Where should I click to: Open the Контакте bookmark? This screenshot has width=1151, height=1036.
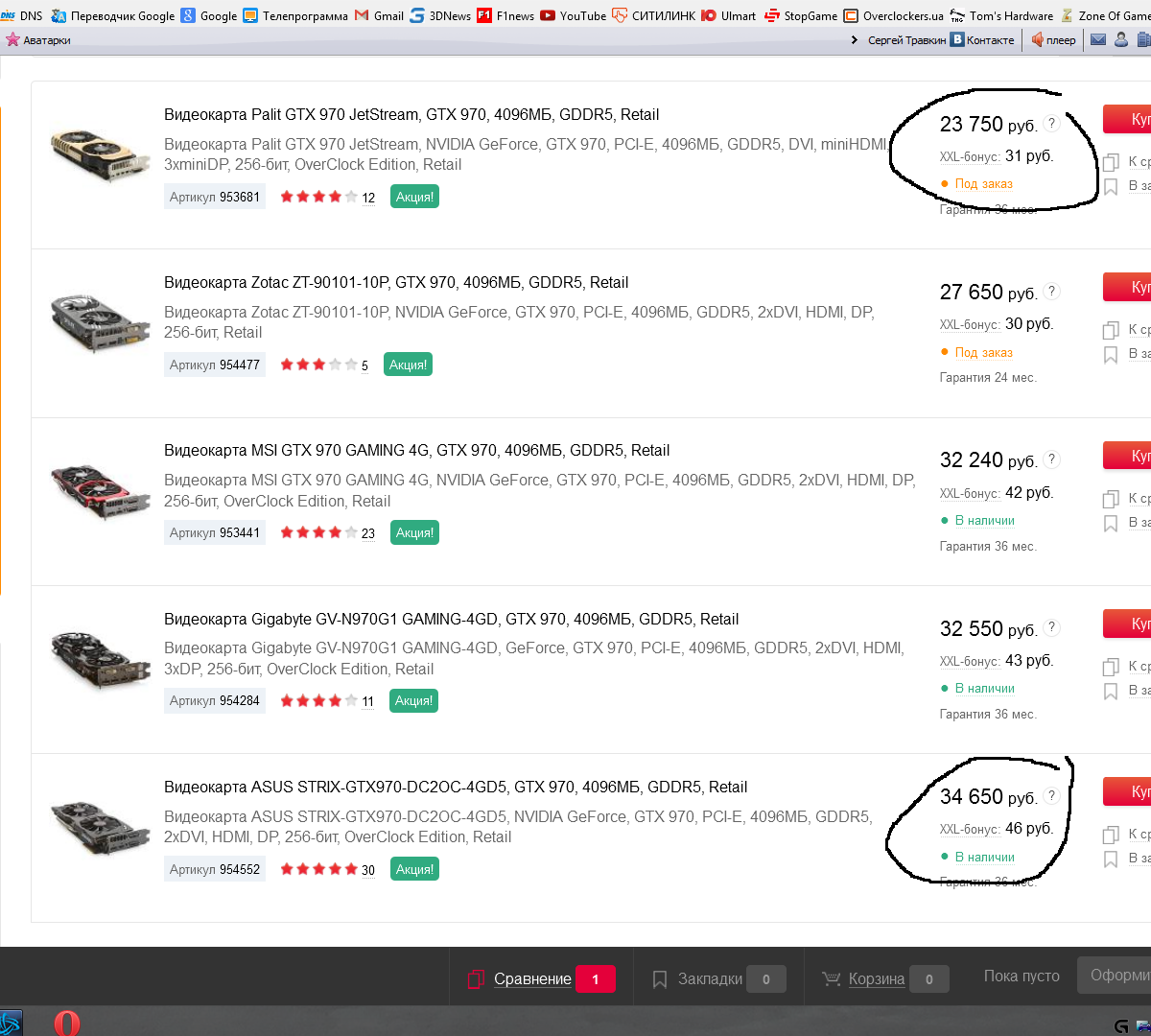click(x=982, y=40)
